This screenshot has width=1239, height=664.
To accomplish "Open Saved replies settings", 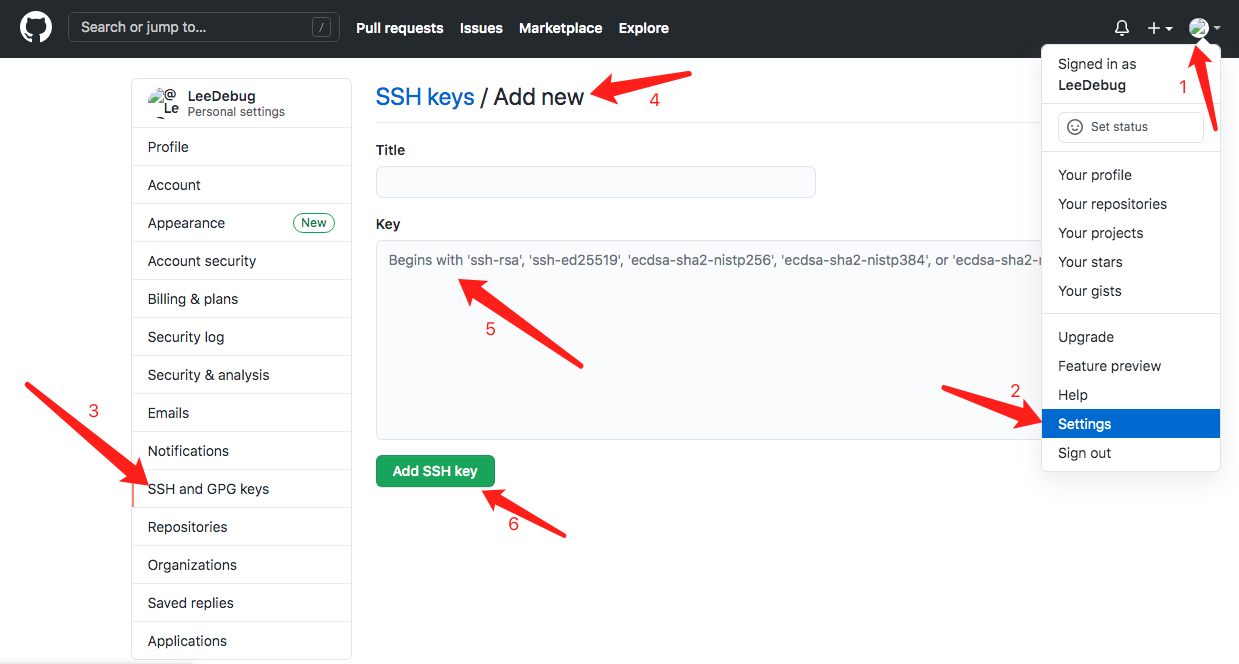I will coord(241,603).
